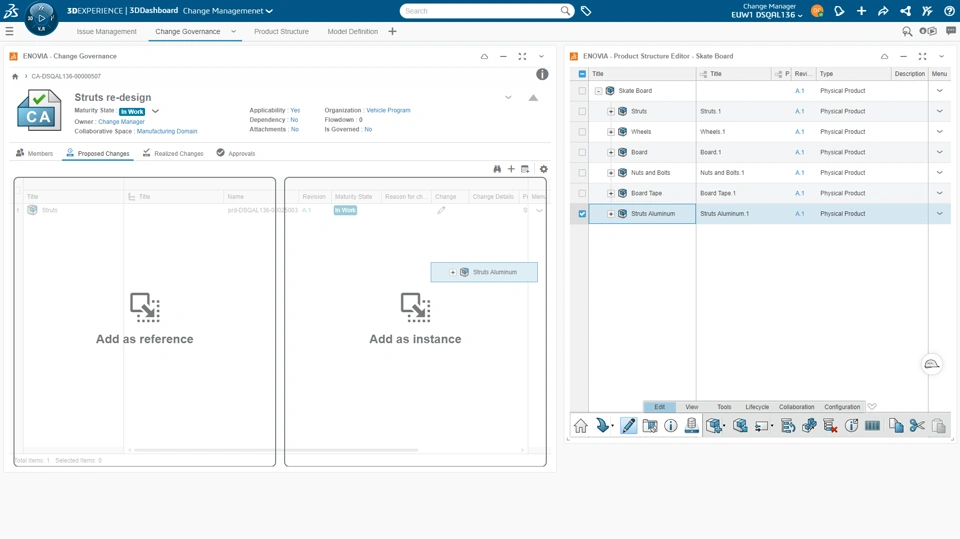Viewport: 960px width, 539px height.
Task: Click the scissors cut icon
Action: [917, 426]
